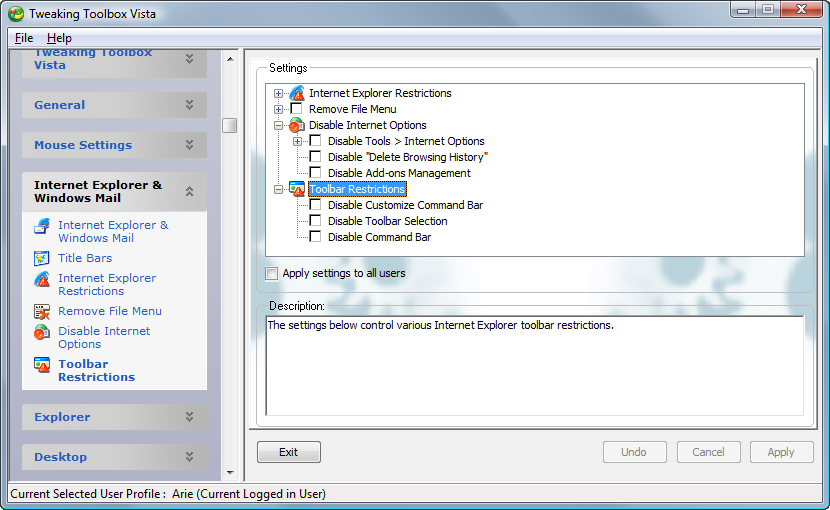Enable Disable Customize Command Bar checkbox
Viewport: 830px width, 510px height.
[315, 204]
